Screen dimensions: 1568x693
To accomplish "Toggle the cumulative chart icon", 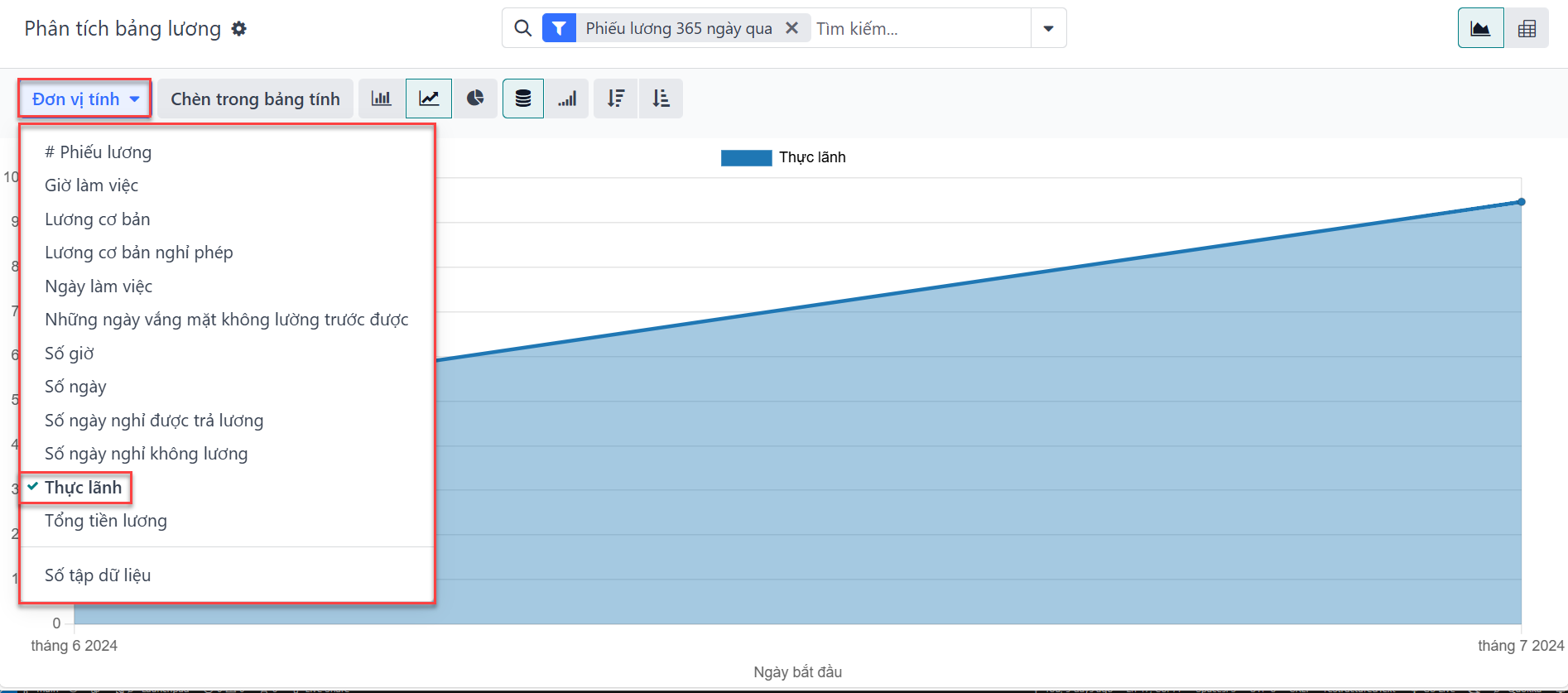I will pyautogui.click(x=567, y=99).
